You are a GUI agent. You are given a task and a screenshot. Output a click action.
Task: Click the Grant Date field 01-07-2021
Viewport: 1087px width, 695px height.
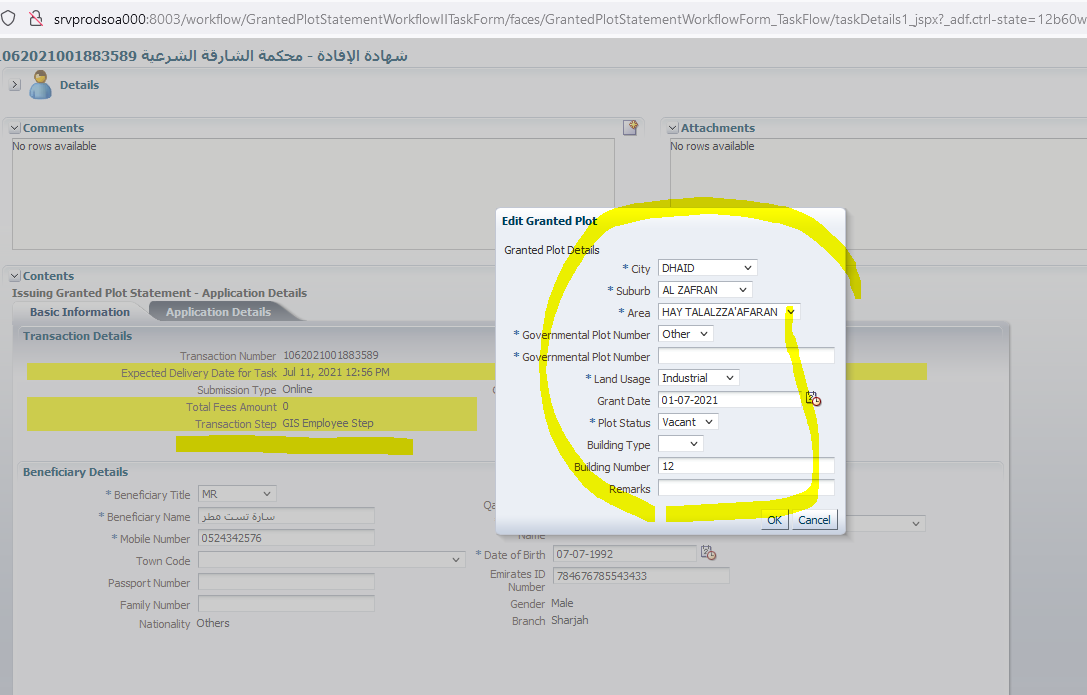tap(730, 400)
